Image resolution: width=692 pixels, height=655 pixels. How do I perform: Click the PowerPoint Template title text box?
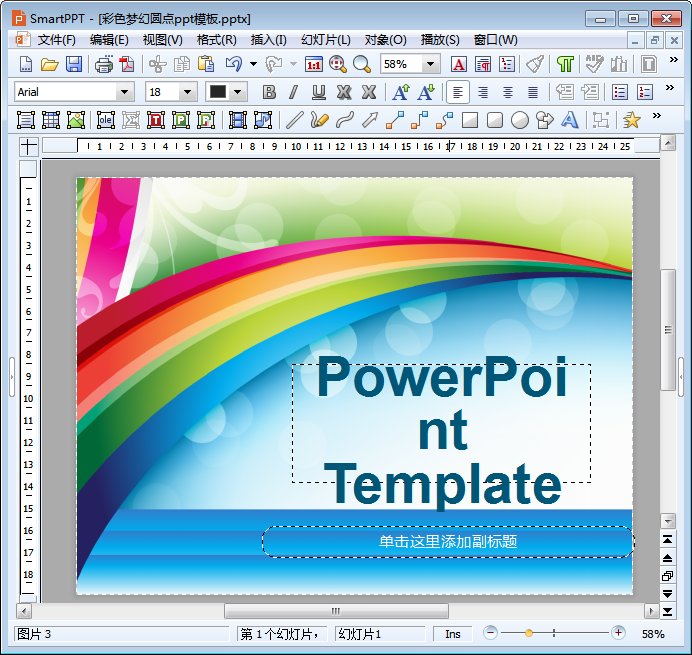click(x=441, y=424)
